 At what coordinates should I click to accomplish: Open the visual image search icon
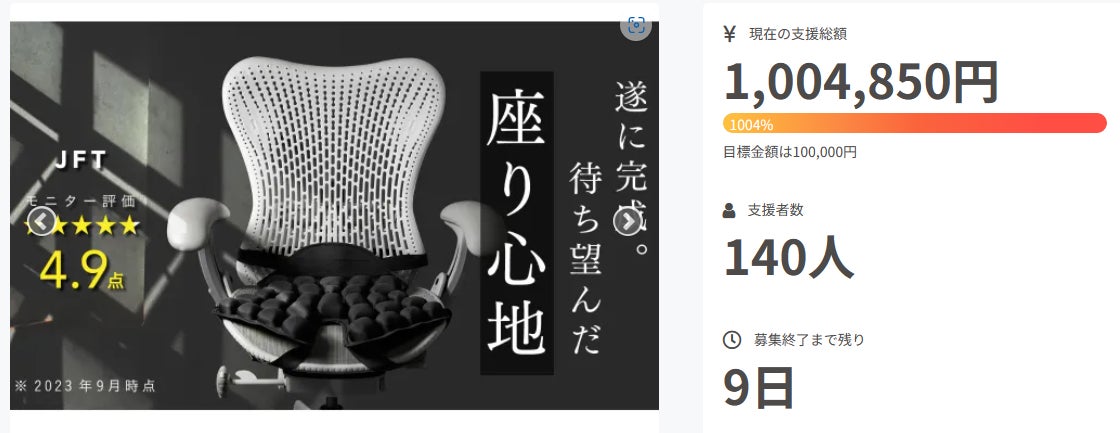pos(636,26)
